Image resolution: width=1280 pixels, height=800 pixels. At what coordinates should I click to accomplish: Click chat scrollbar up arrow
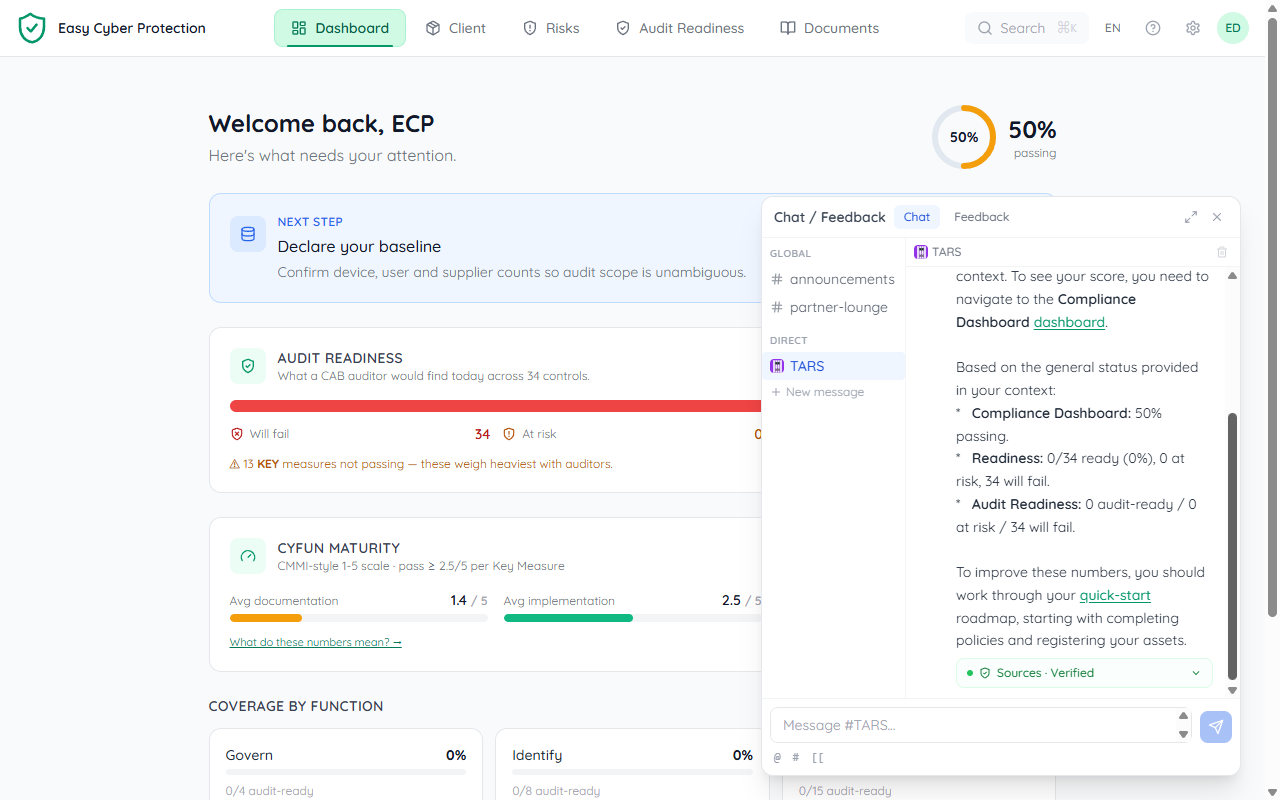(1232, 275)
